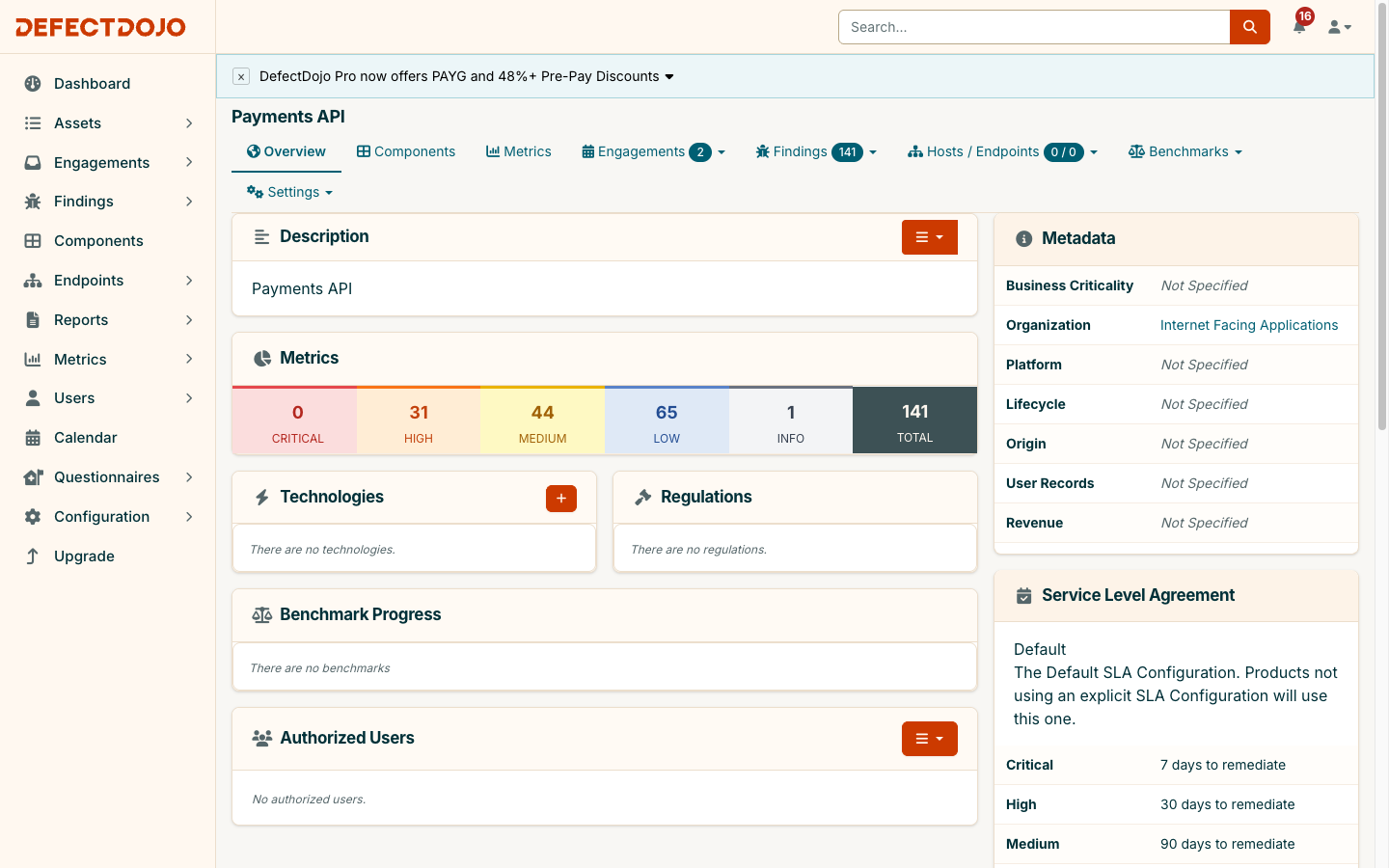
Task: Click the page vertical scrollbar
Action: point(1382,217)
